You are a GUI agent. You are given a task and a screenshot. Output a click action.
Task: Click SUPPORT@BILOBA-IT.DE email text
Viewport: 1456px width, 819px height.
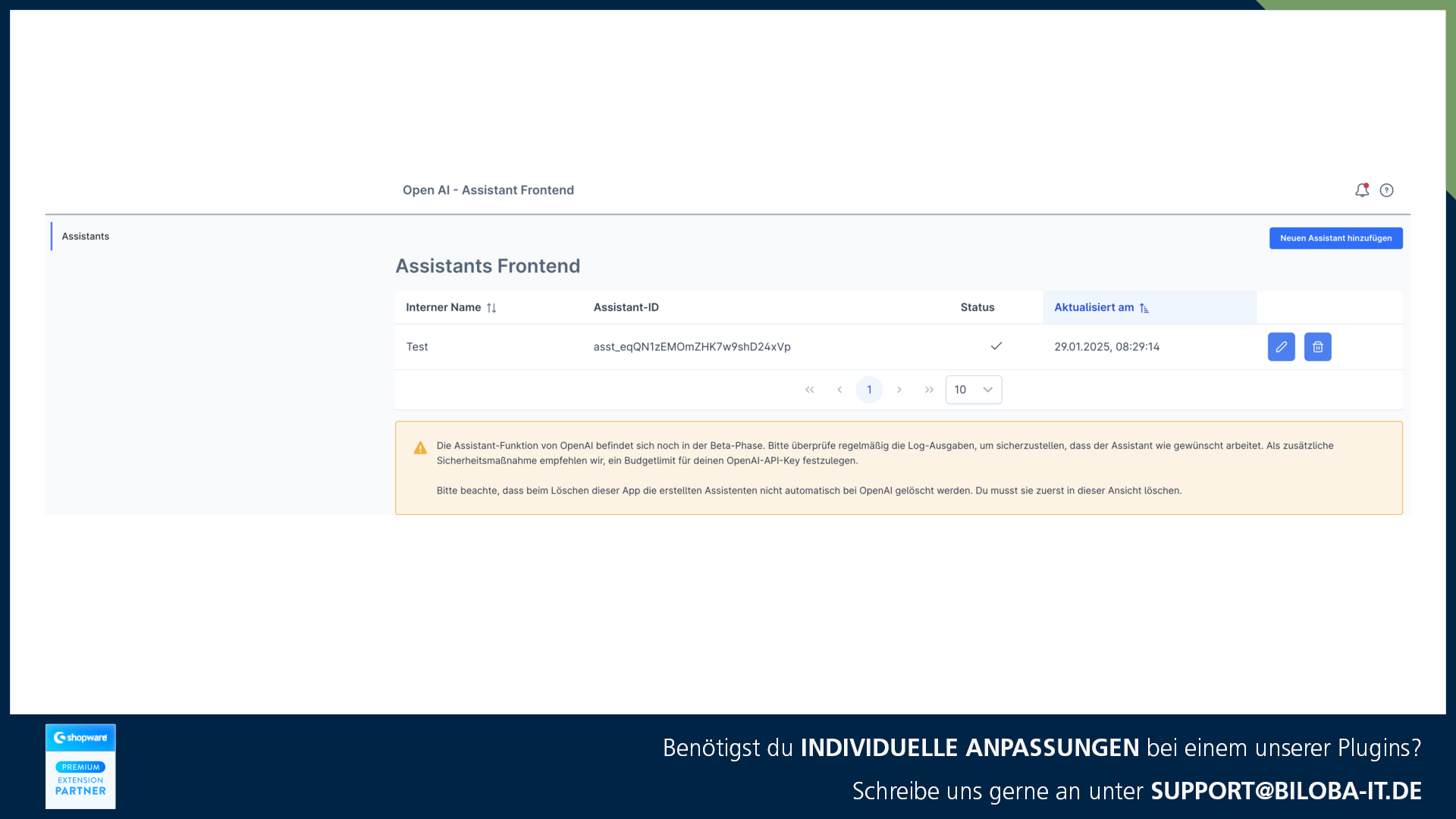1285,791
